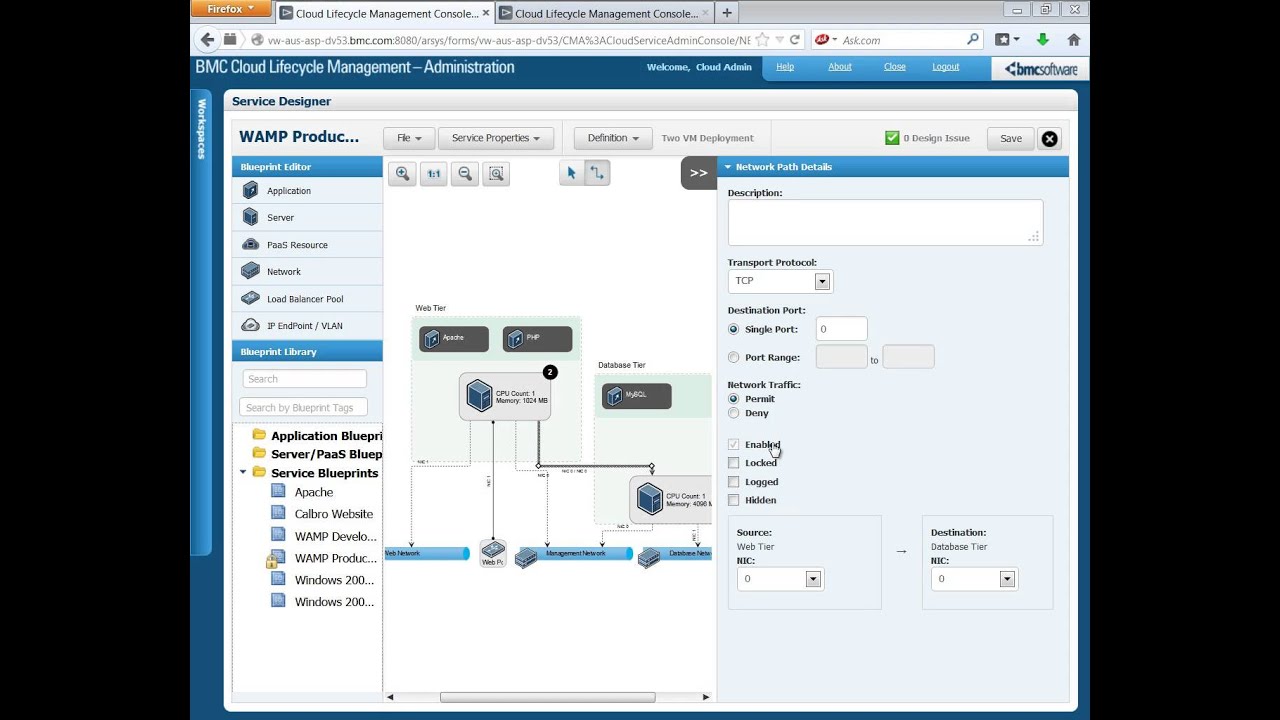Select Web Tier server with 1024 MB
1280x720 pixels.
pyautogui.click(x=505, y=396)
